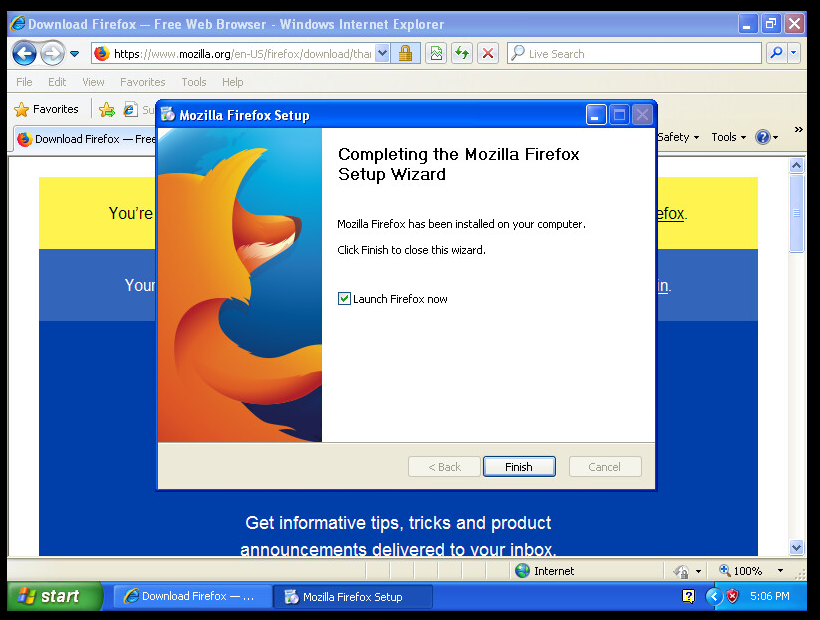Click the 5:06 PM system clock

[769, 596]
